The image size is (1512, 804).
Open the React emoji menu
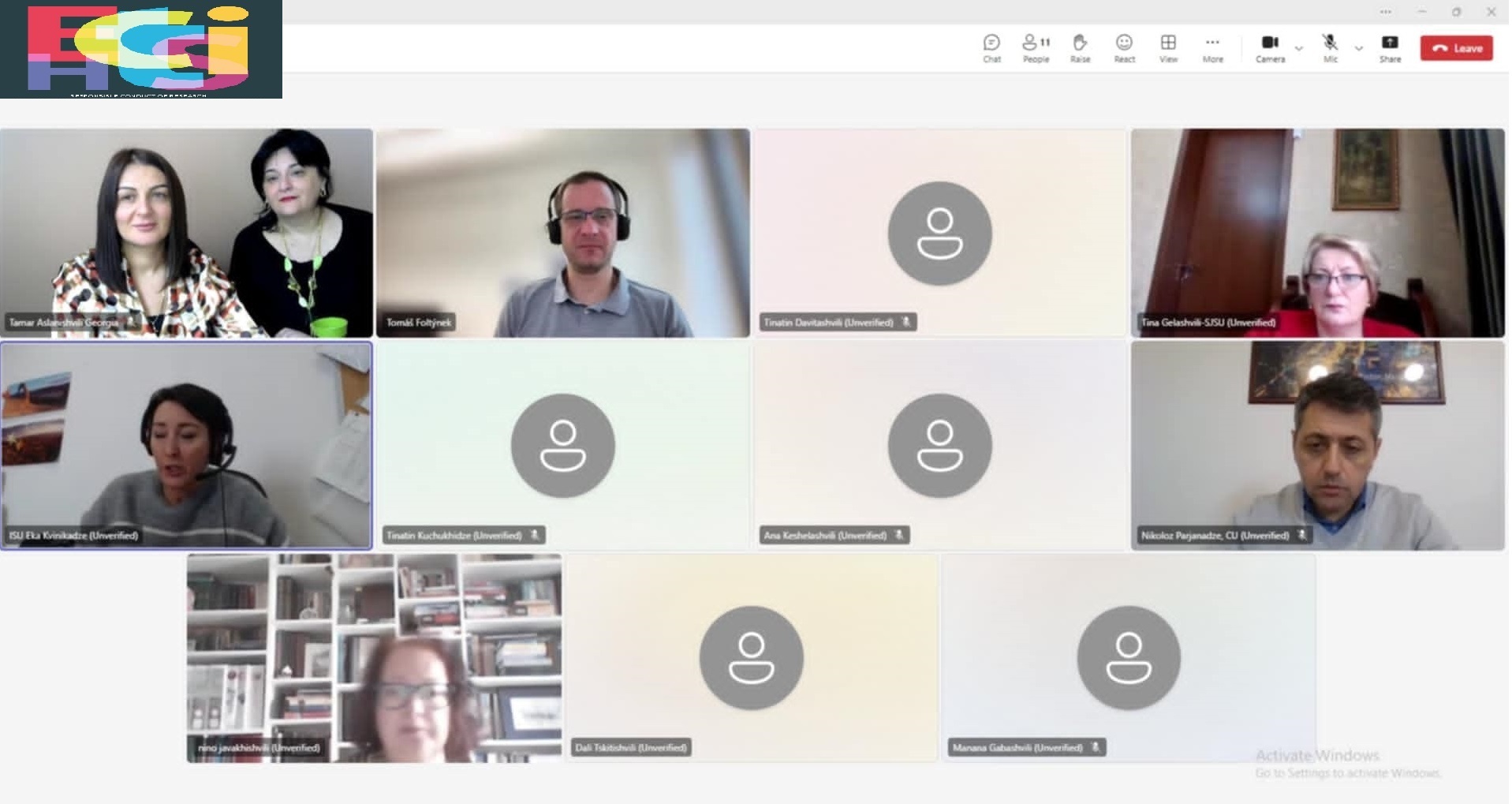coord(1124,47)
